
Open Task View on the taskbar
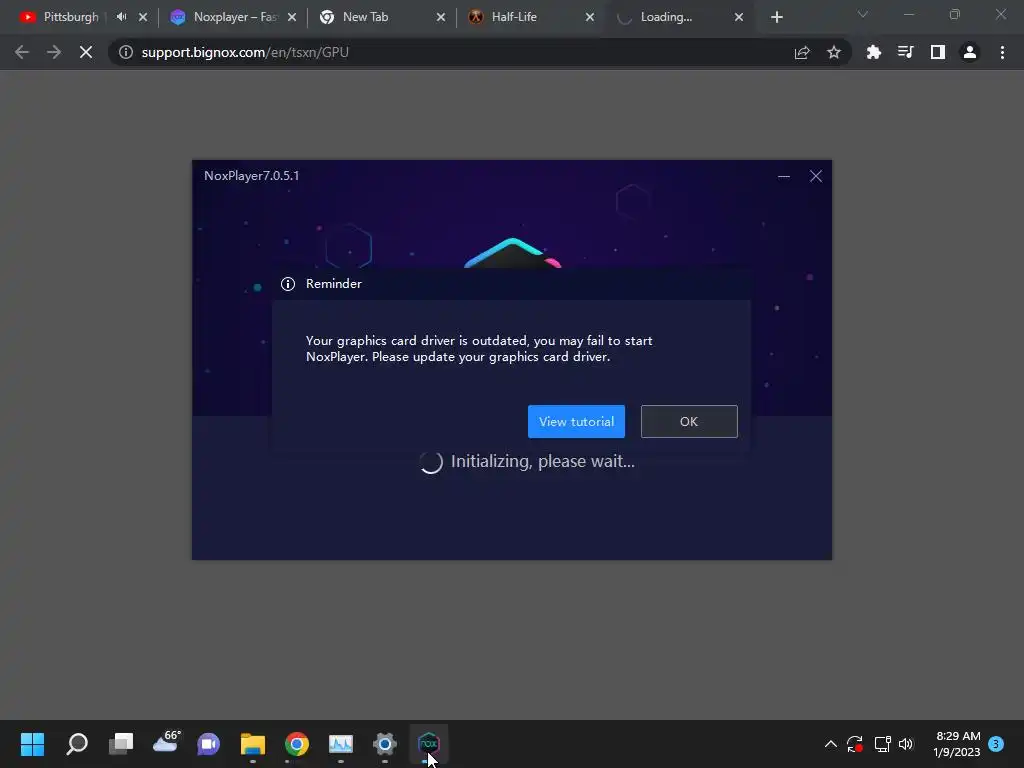[x=121, y=744]
